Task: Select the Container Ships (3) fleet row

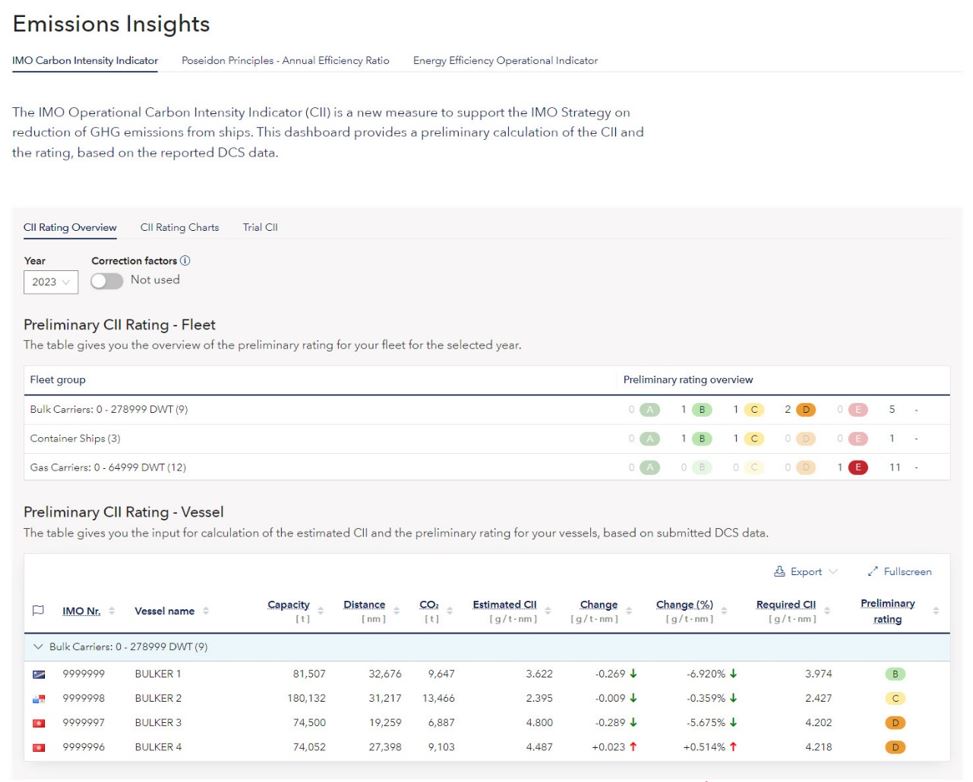Action: pyautogui.click(x=486, y=439)
